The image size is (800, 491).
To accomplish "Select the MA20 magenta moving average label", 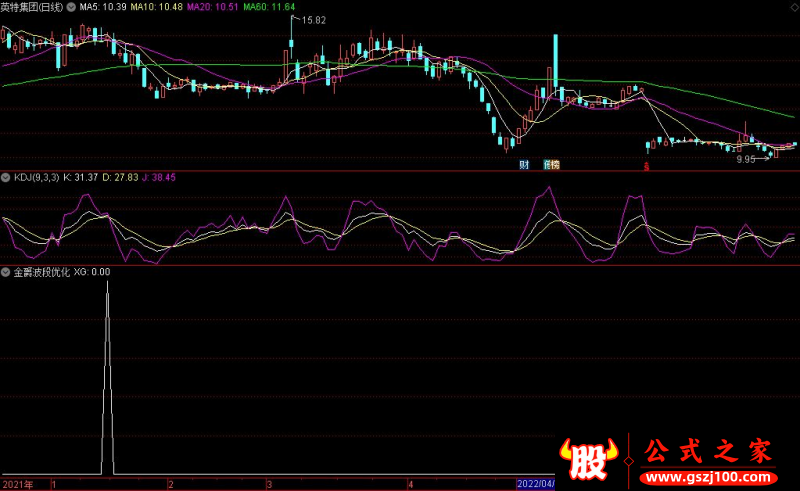I will point(213,7).
